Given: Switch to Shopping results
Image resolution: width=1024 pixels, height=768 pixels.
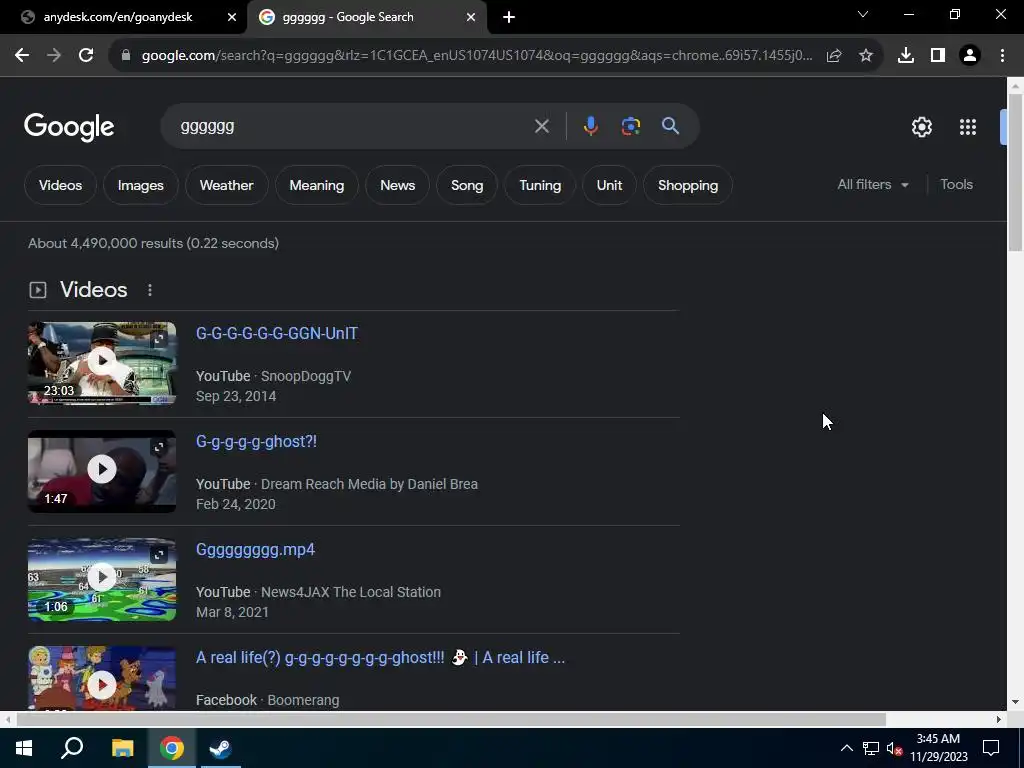Looking at the screenshot, I should (x=688, y=185).
